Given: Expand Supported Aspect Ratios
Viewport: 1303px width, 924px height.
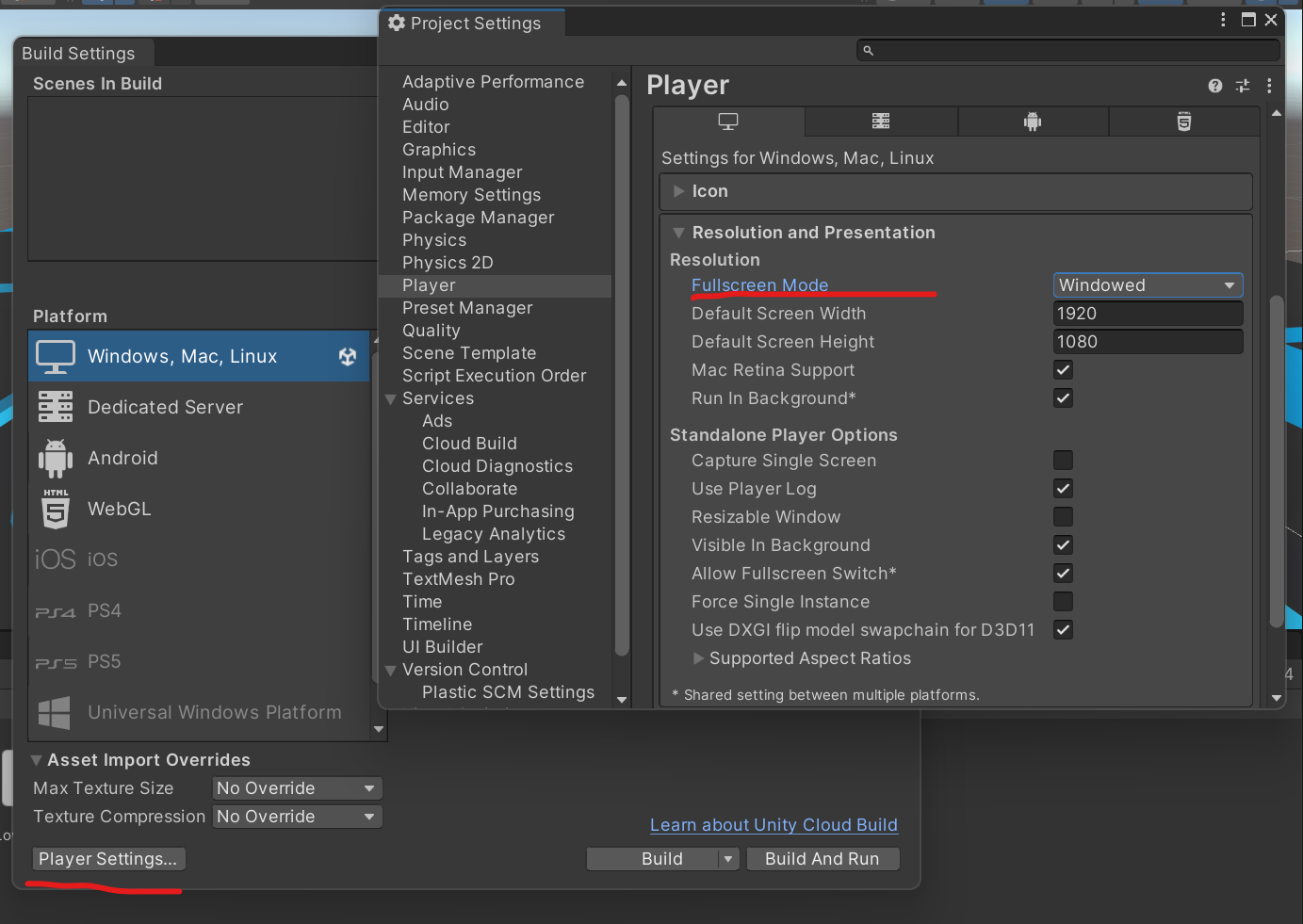Looking at the screenshot, I should click(698, 658).
